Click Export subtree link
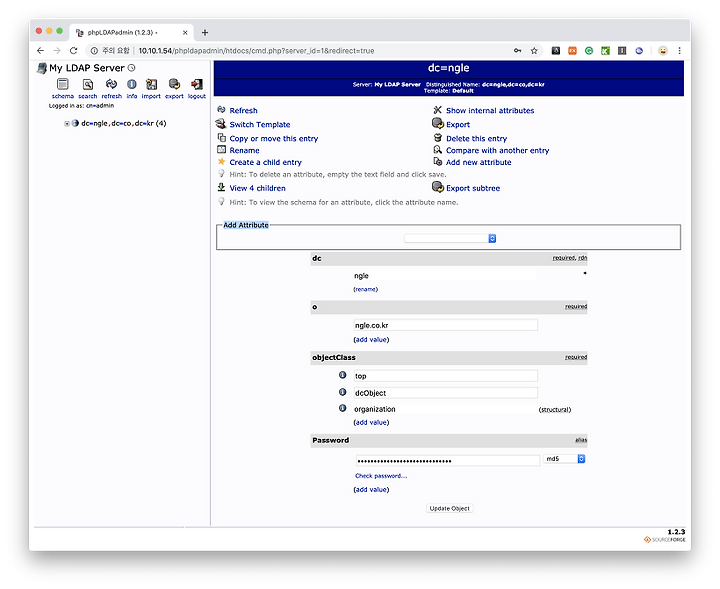This screenshot has width=720, height=589. (x=473, y=188)
